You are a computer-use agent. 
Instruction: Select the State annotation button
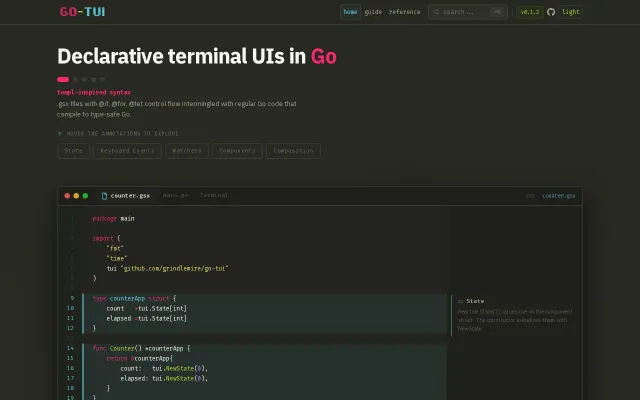tap(73, 151)
